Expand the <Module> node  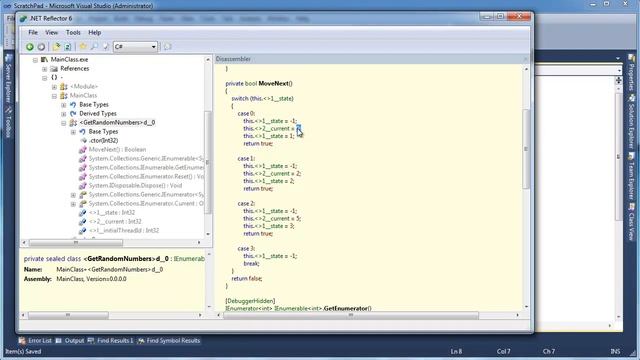point(54,87)
